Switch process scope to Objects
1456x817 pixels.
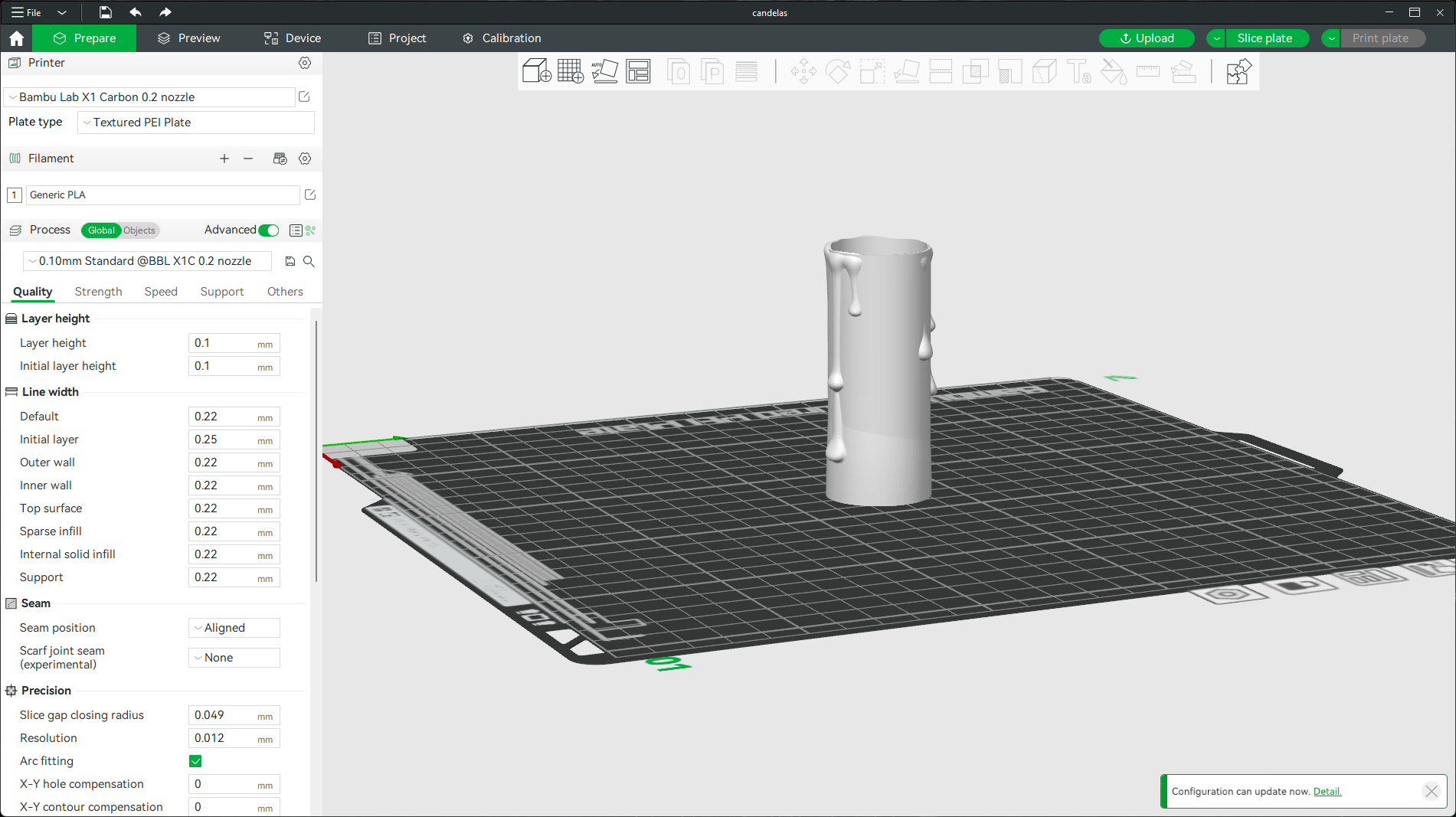(139, 230)
